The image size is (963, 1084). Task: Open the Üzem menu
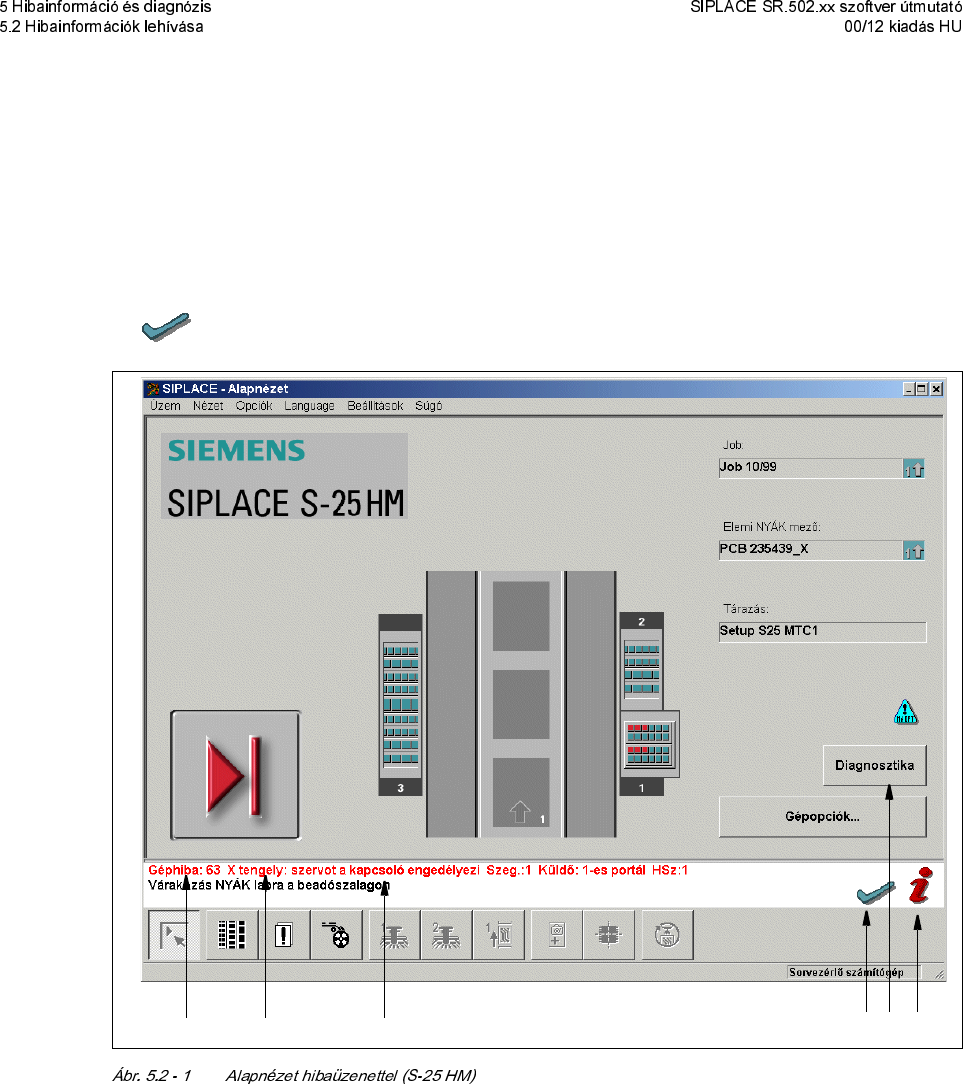pos(165,406)
